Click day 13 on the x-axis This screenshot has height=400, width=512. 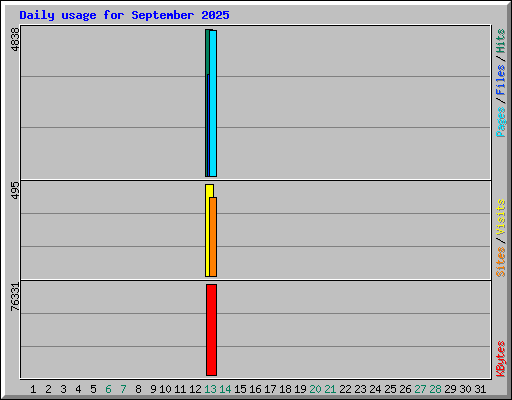click(x=210, y=389)
